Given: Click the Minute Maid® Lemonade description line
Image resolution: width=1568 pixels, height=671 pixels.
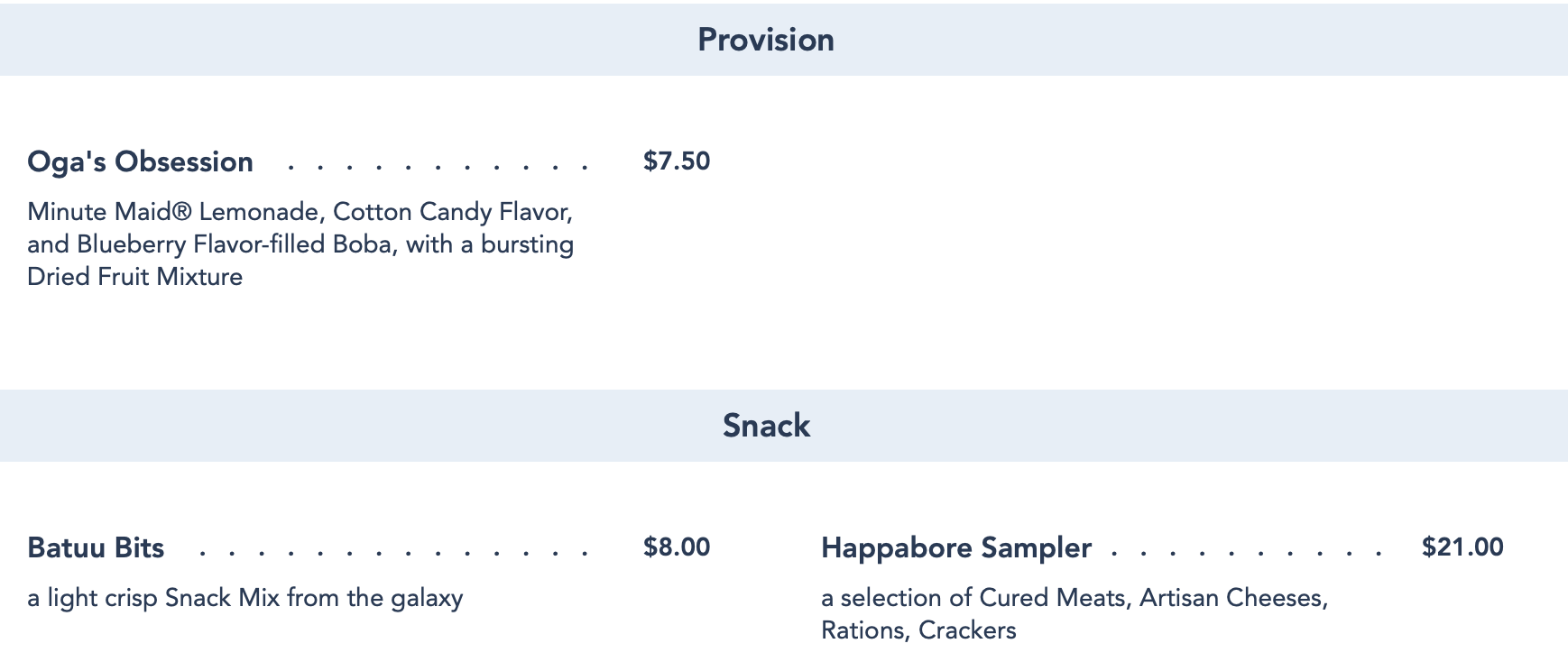Looking at the screenshot, I should click(300, 212).
